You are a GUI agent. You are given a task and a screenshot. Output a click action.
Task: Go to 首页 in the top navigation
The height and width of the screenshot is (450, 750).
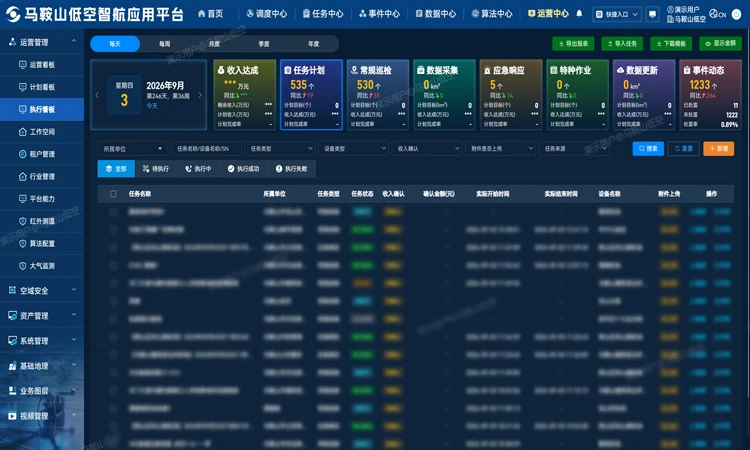click(x=210, y=14)
